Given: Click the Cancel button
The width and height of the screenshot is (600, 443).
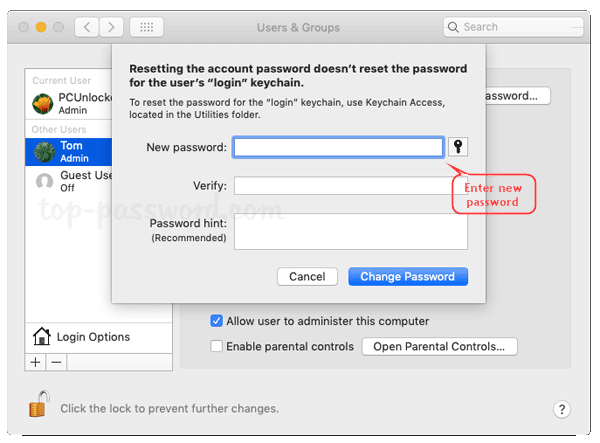Looking at the screenshot, I should coord(307,276).
